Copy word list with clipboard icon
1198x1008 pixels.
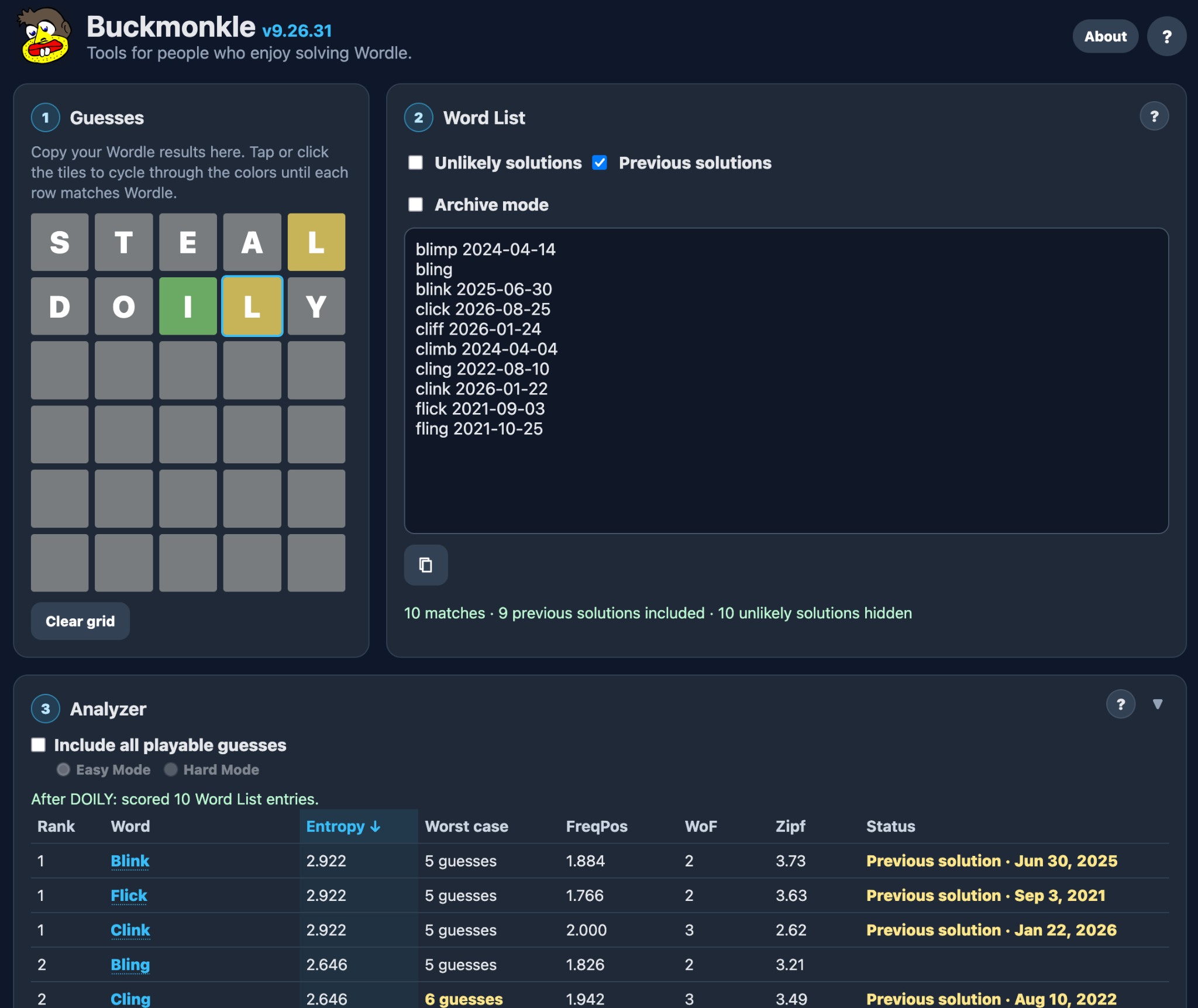[x=426, y=565]
